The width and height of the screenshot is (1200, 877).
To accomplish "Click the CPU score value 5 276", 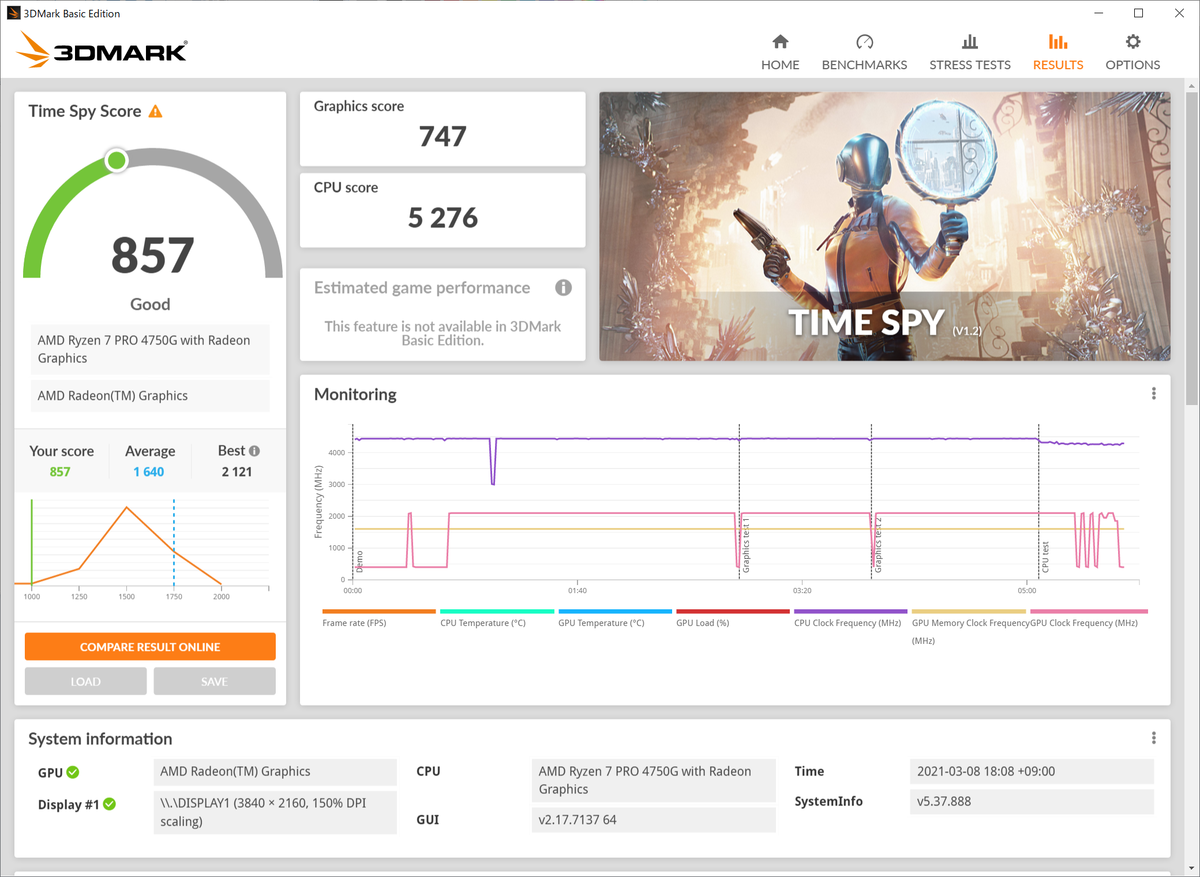I will 443,217.
